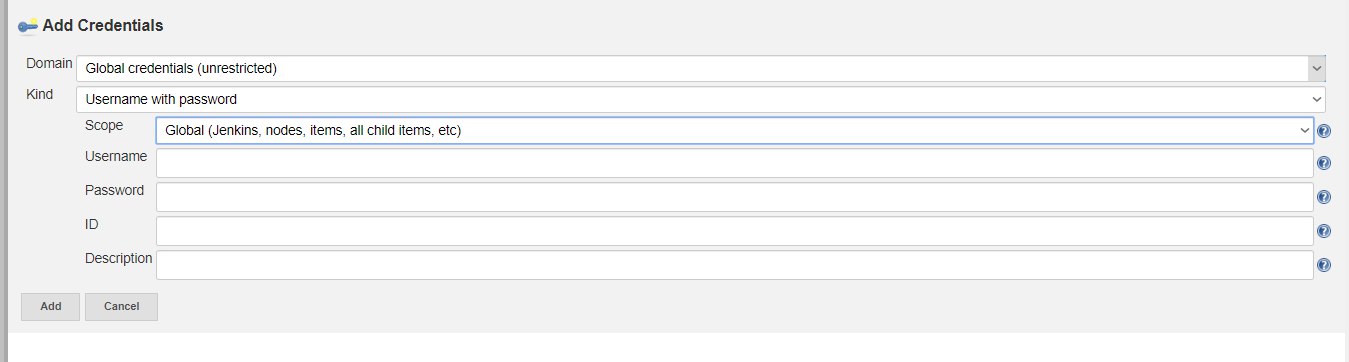
Task: Click the key icon beside Add Credentials
Action: (28, 25)
